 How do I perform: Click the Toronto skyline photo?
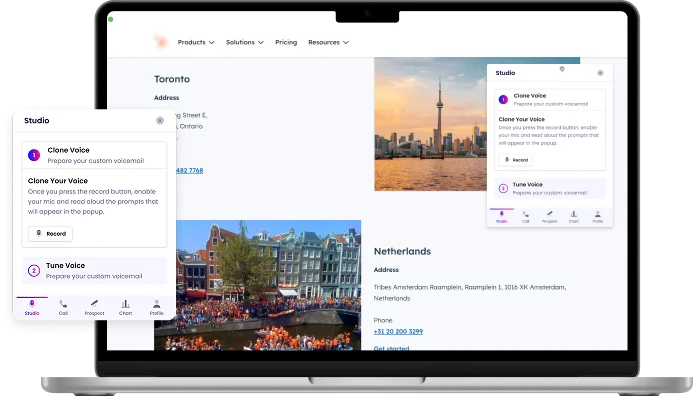(x=430, y=124)
